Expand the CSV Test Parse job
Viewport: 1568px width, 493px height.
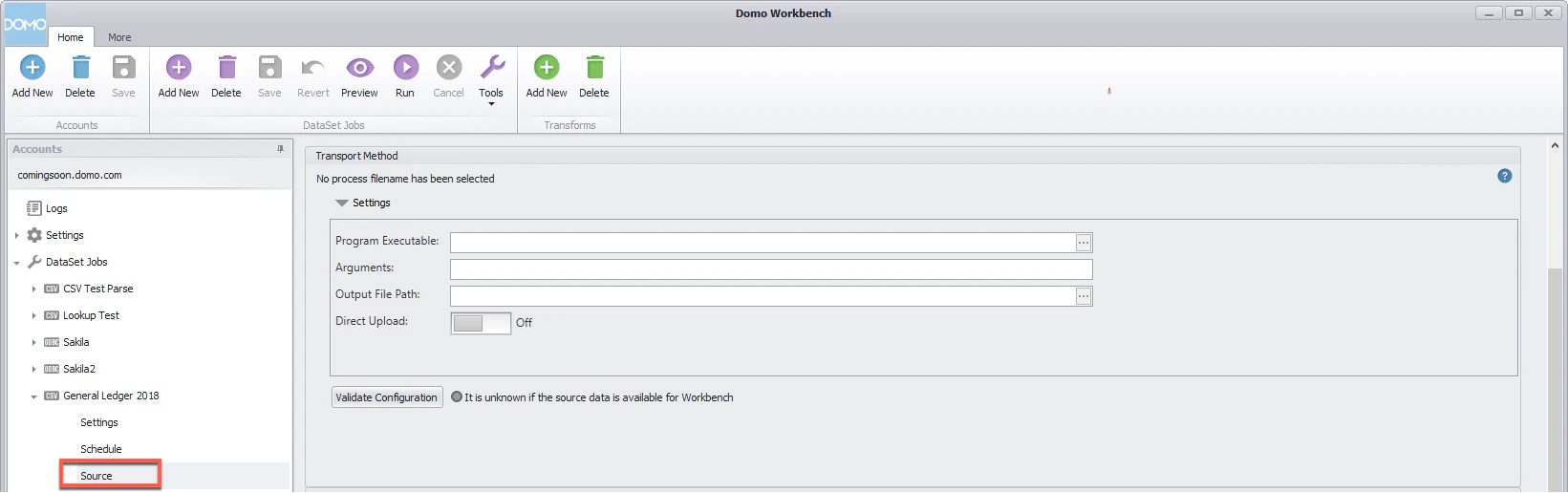33,289
